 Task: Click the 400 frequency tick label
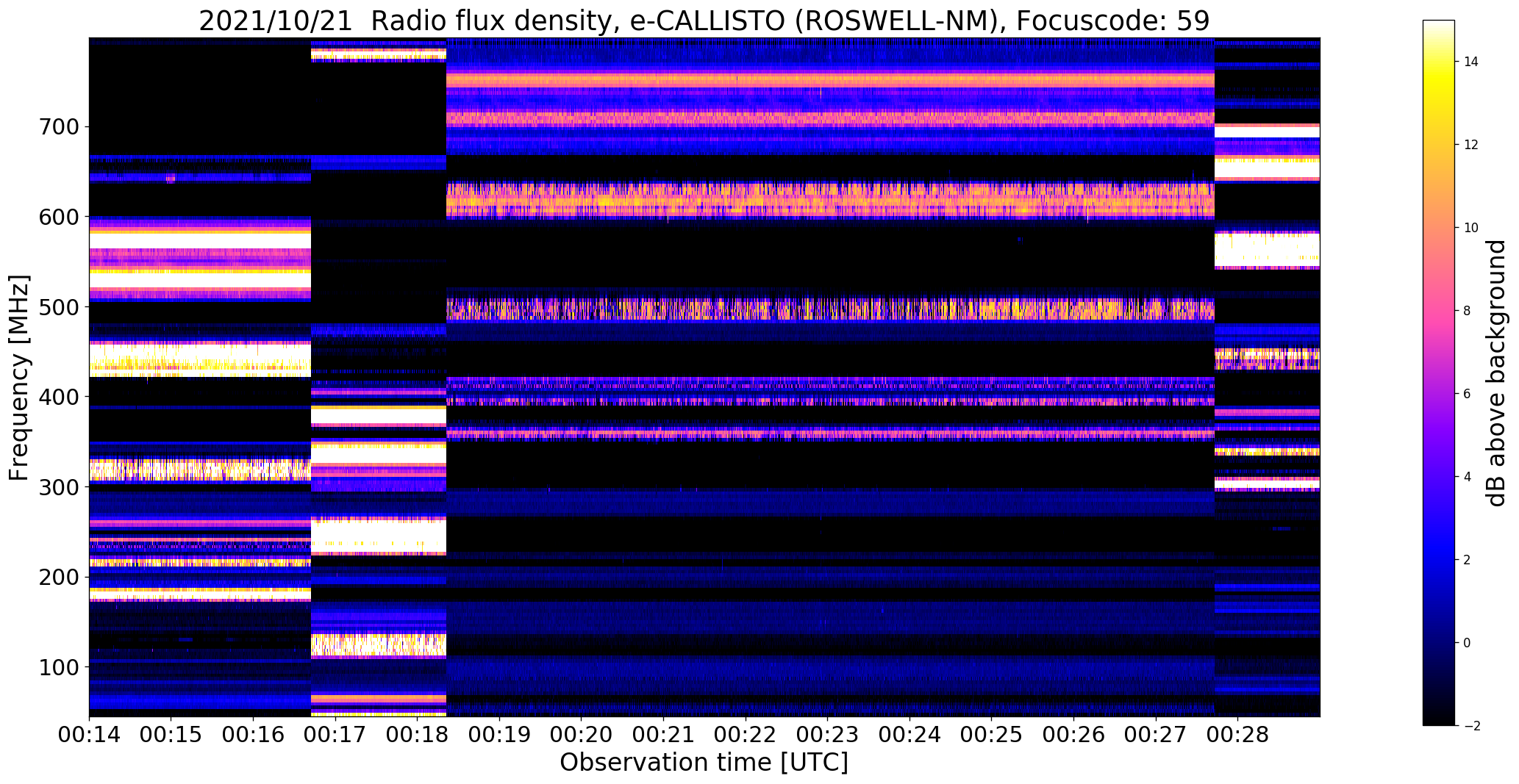(x=57, y=397)
